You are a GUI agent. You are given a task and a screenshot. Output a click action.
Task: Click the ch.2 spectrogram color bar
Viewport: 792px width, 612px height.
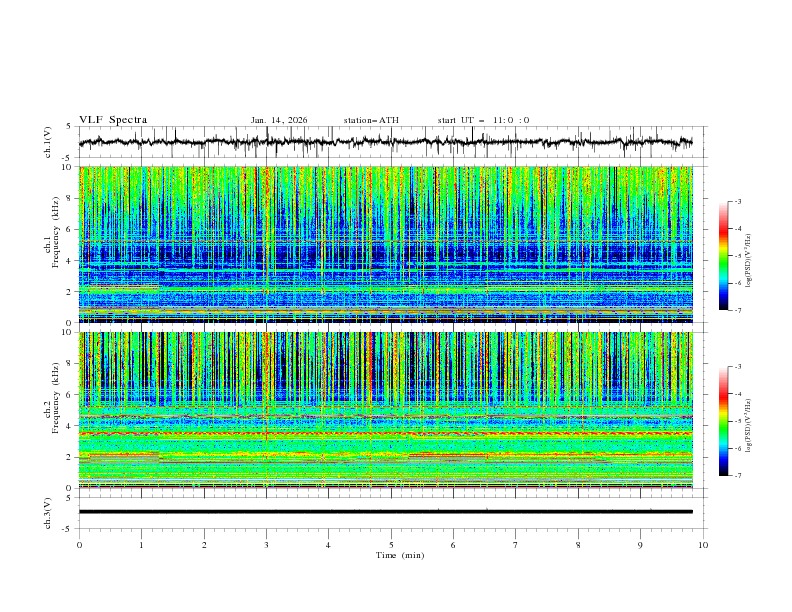725,421
